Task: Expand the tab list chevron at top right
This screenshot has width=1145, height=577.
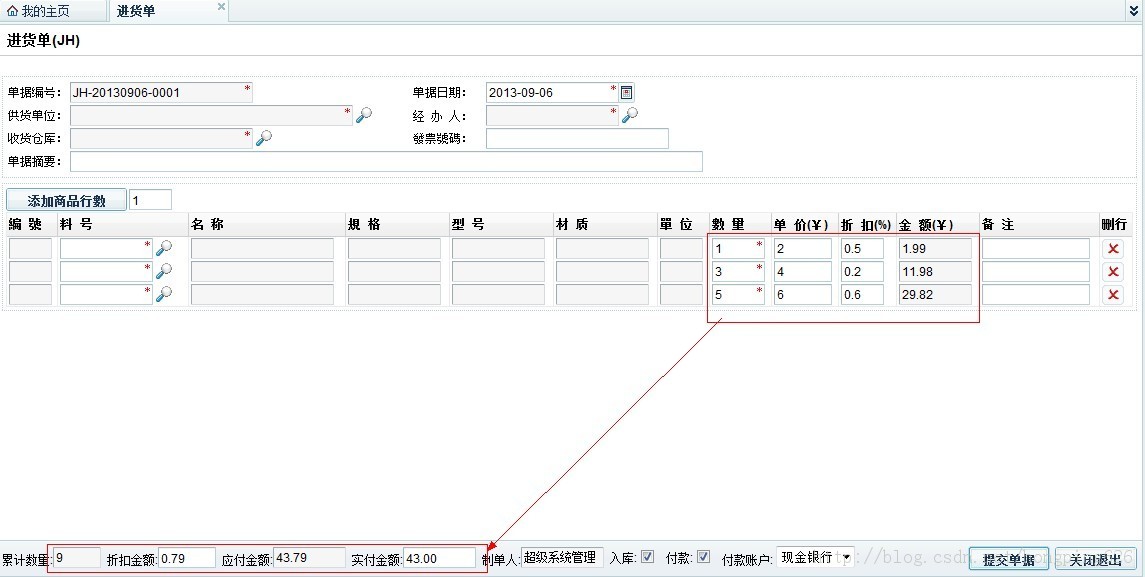Action: pos(1134,10)
